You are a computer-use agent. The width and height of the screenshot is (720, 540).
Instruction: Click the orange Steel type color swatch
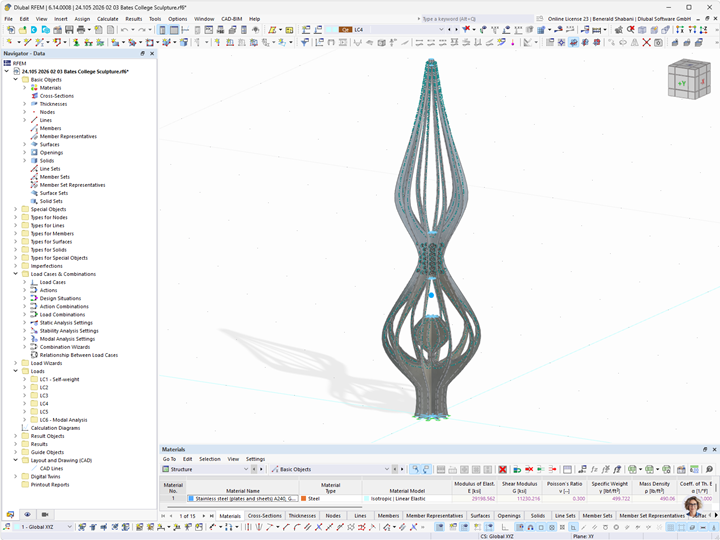click(x=304, y=499)
